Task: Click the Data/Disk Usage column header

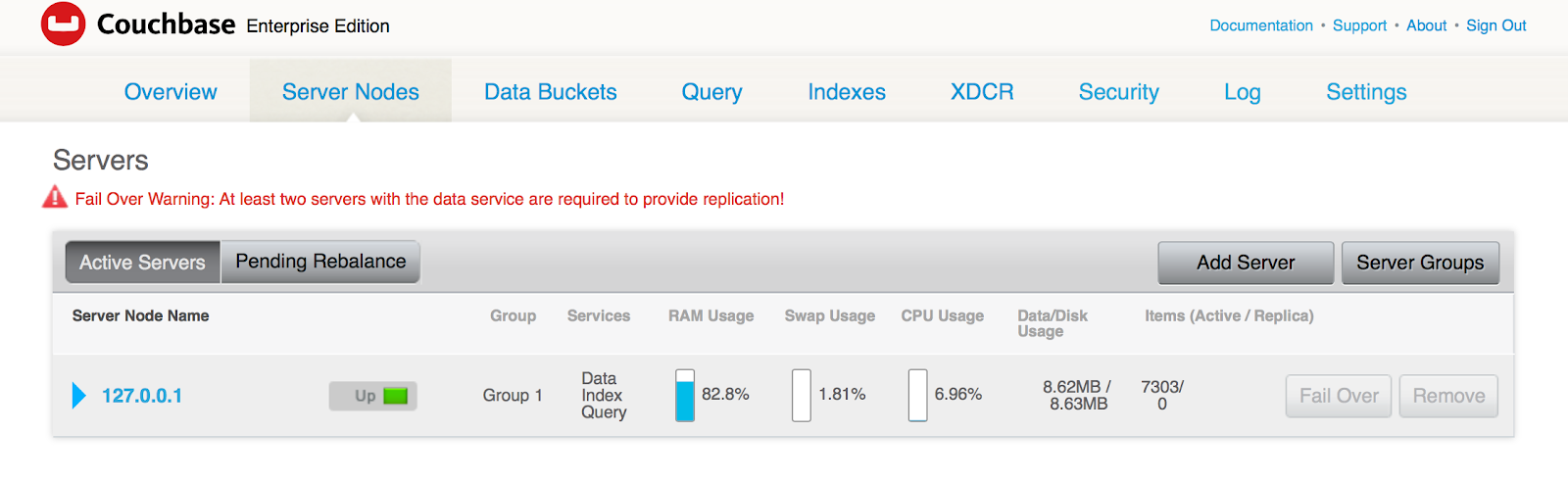Action: tap(1053, 323)
